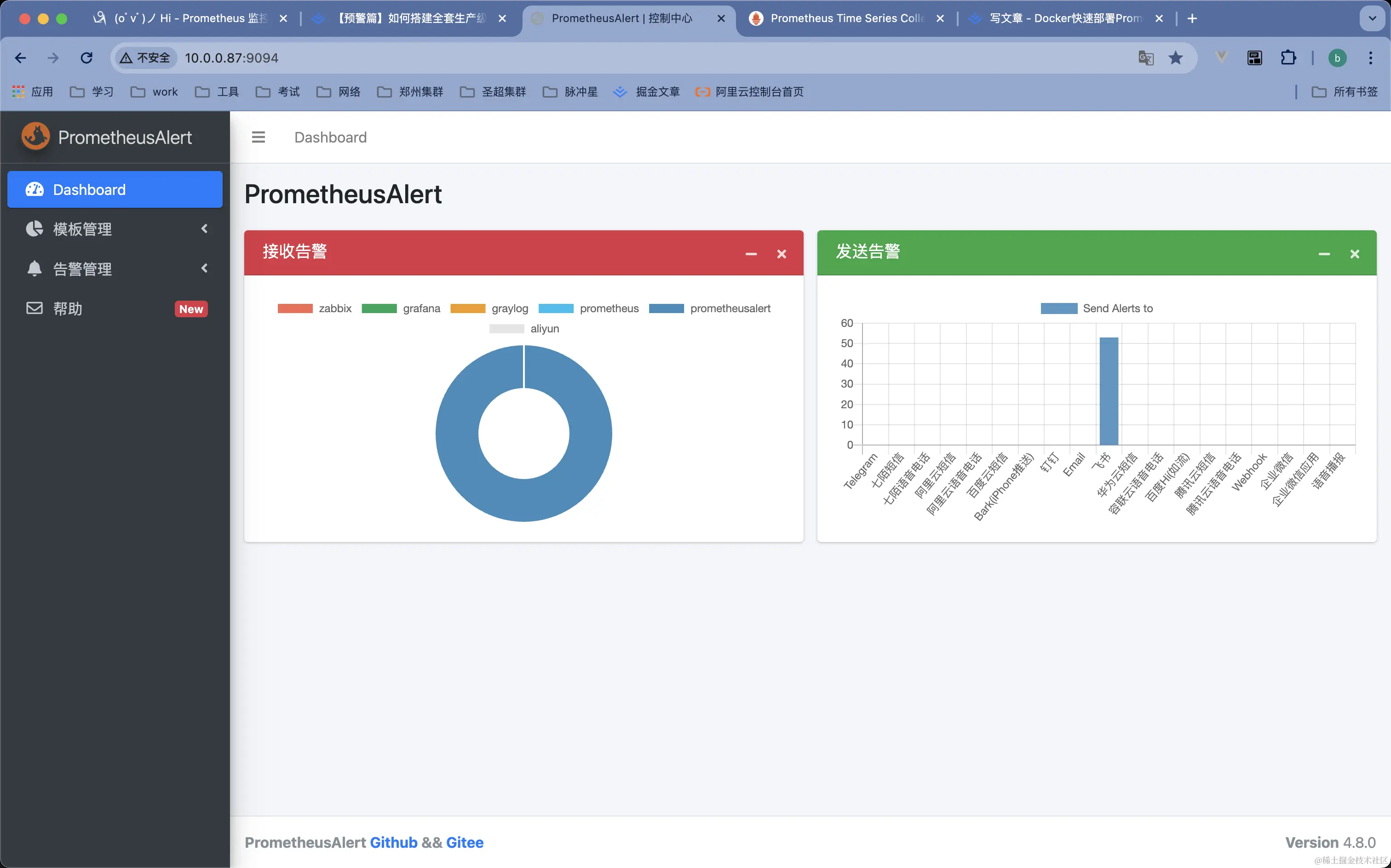Collapse the 发送告警 card with minus icon

coord(1324,254)
